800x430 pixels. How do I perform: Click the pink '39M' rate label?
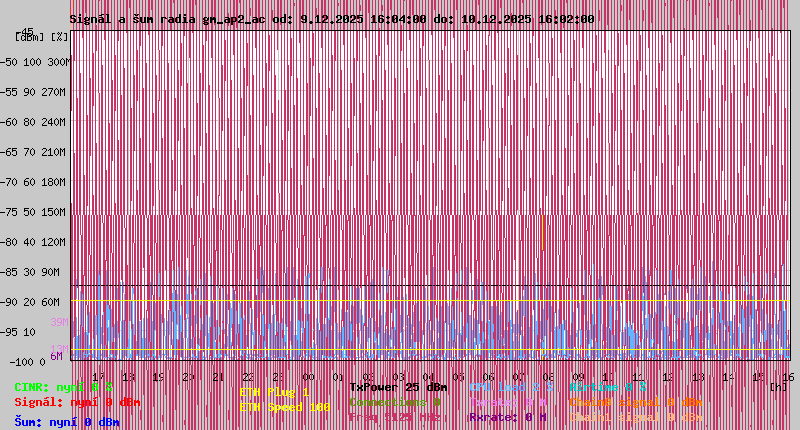click(59, 322)
